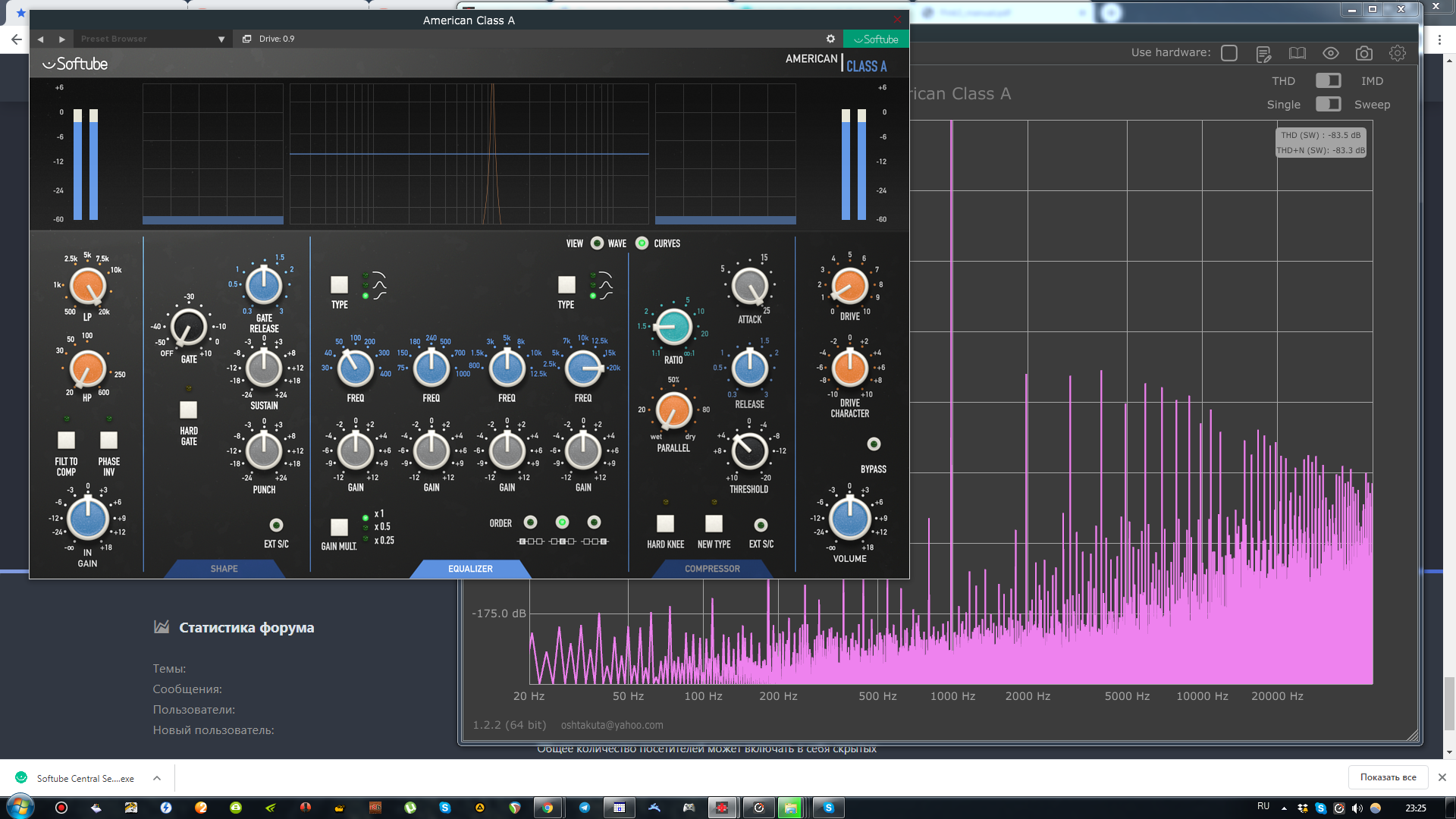Toggle THD / IMD switch
Viewport: 1456px width, 819px height.
(x=1328, y=80)
